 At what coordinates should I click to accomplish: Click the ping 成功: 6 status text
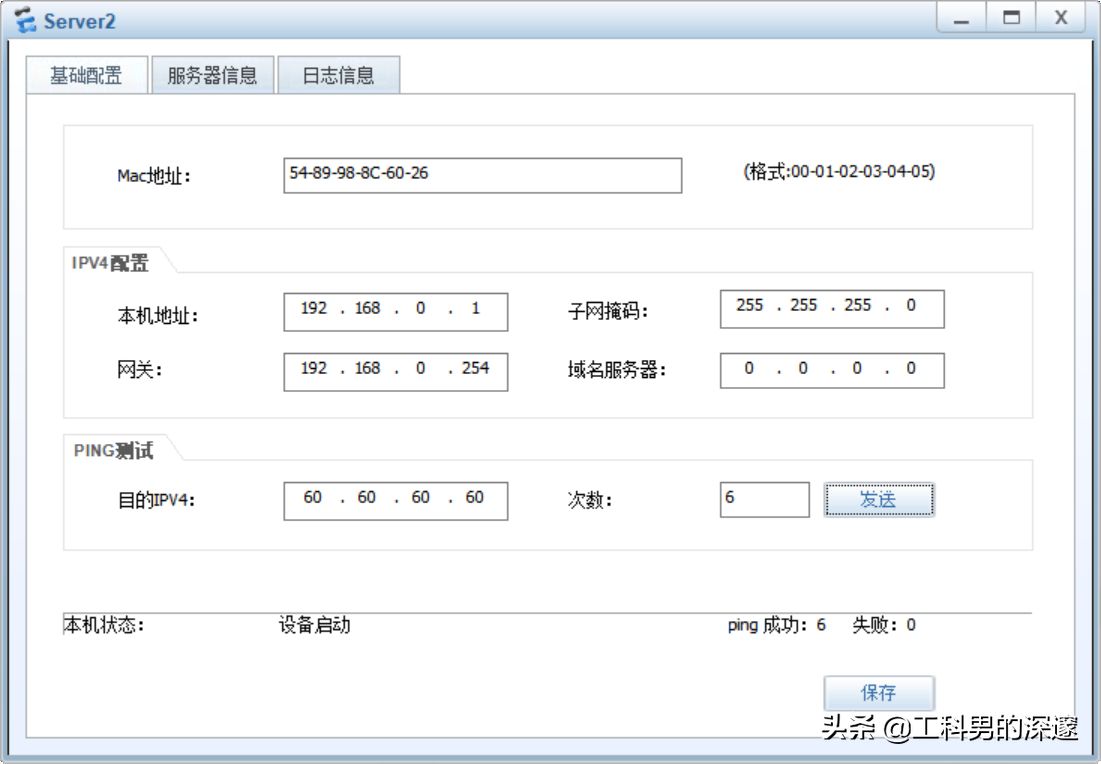pos(777,624)
